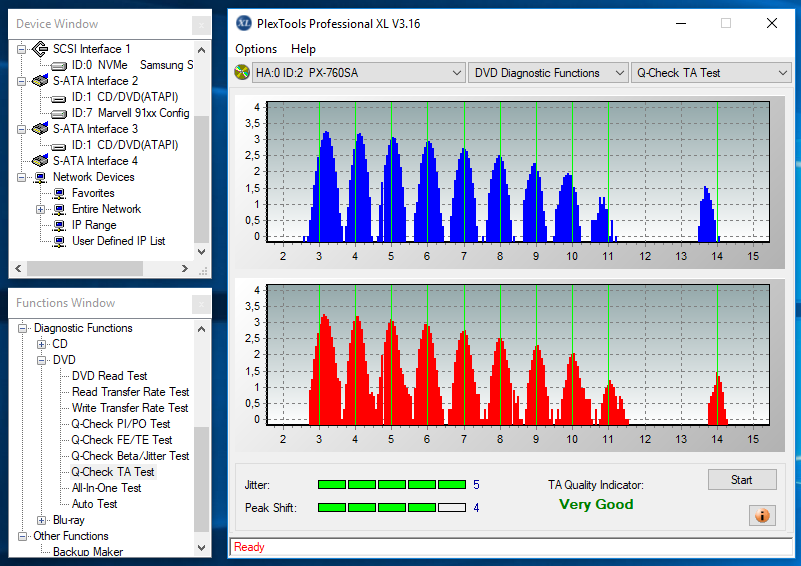The image size is (801, 566).
Task: Click the S-ATA Interface 4 icon
Action: [x=40, y=161]
